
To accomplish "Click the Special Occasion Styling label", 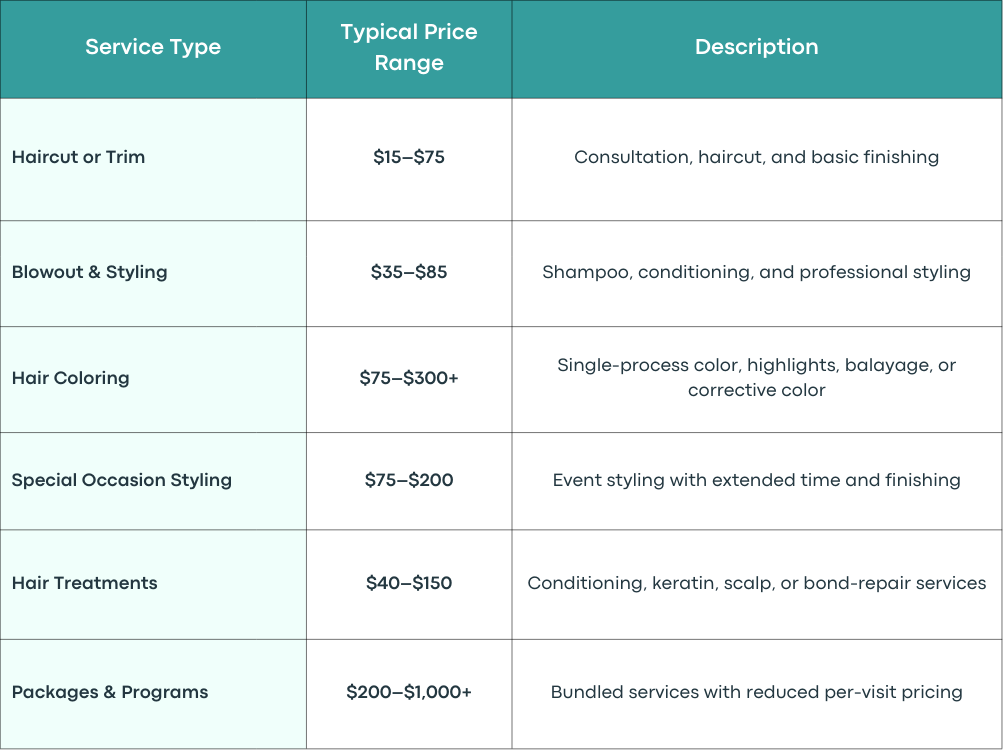I will pos(122,480).
